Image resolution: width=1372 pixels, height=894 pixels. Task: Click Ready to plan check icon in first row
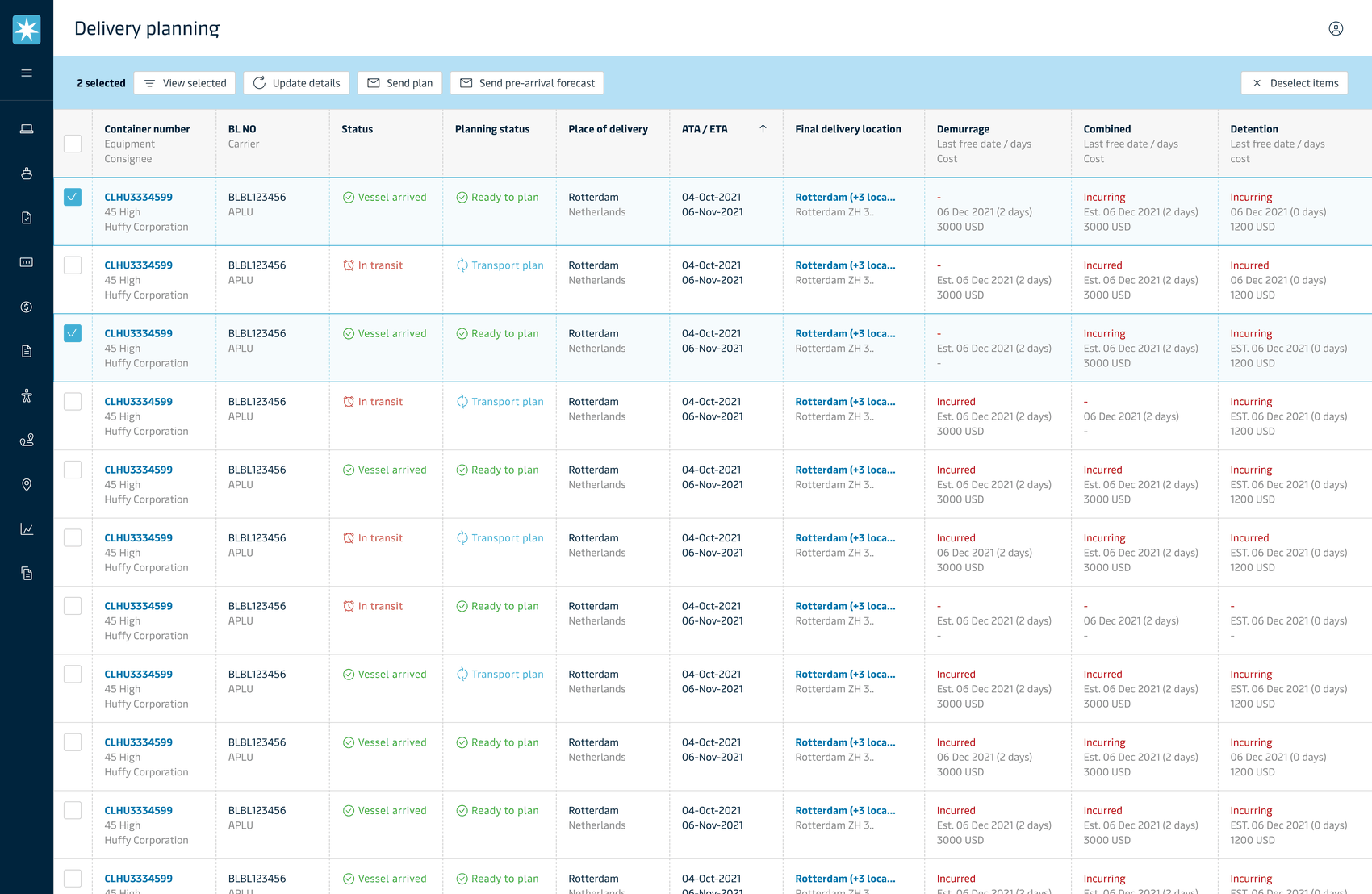click(462, 198)
